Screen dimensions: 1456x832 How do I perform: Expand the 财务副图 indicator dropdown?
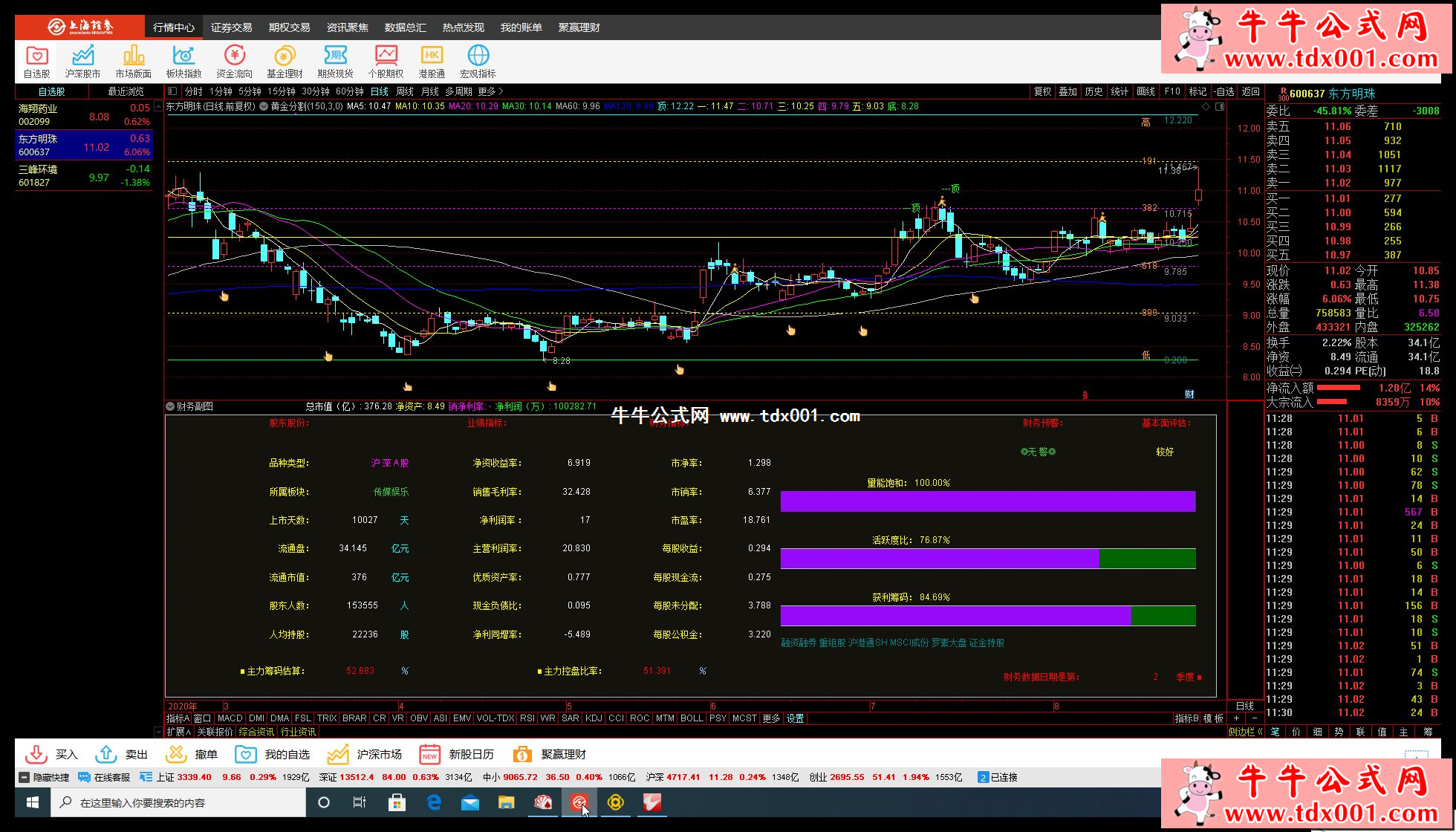point(170,406)
